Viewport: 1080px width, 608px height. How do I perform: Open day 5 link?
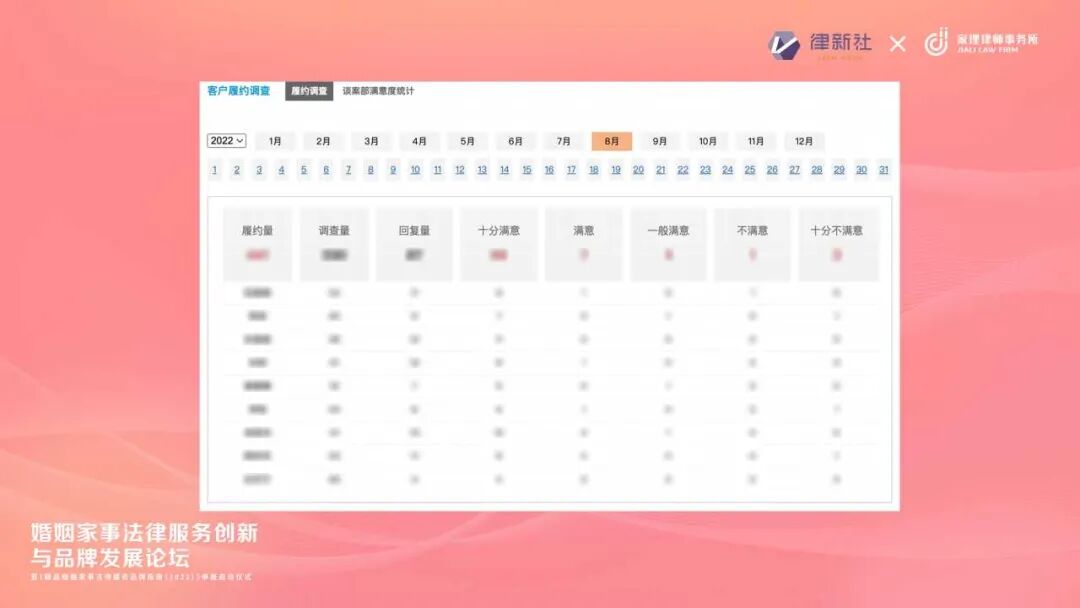point(304,169)
